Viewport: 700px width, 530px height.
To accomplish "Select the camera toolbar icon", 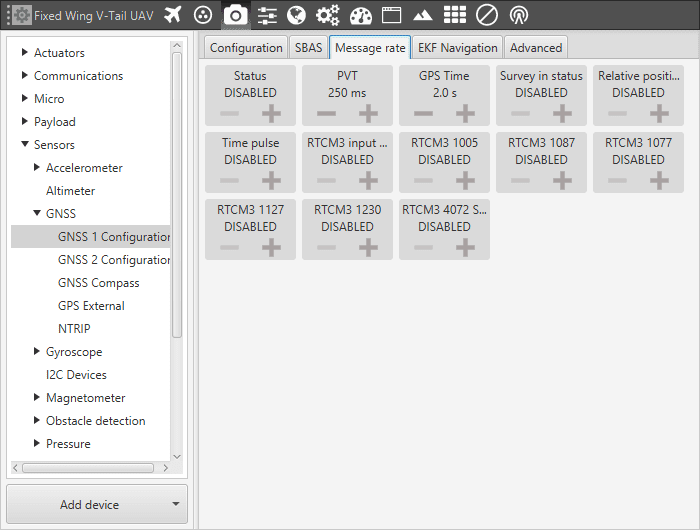I will (x=235, y=16).
